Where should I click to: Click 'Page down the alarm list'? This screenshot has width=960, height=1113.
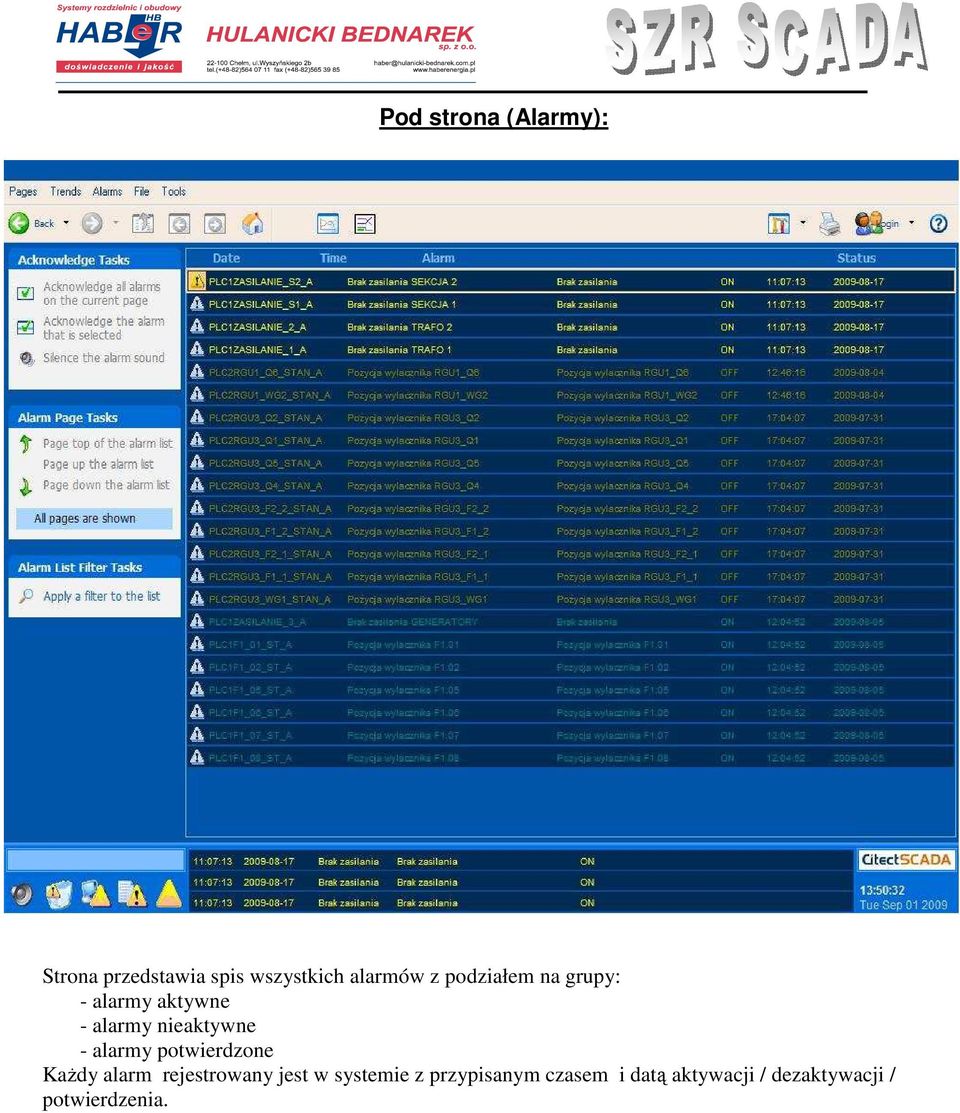click(x=106, y=486)
